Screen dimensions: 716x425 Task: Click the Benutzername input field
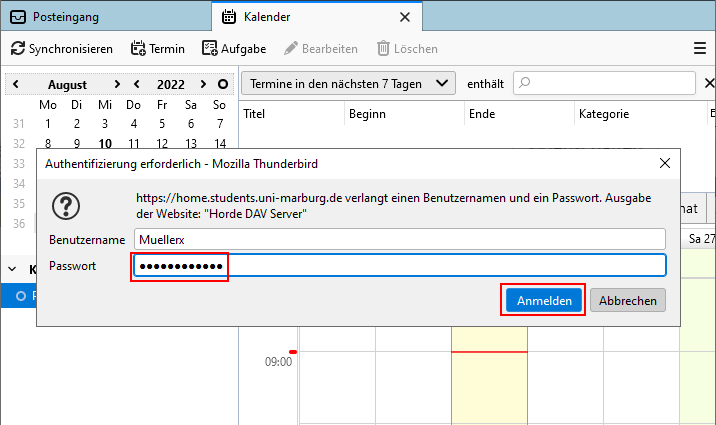400,239
